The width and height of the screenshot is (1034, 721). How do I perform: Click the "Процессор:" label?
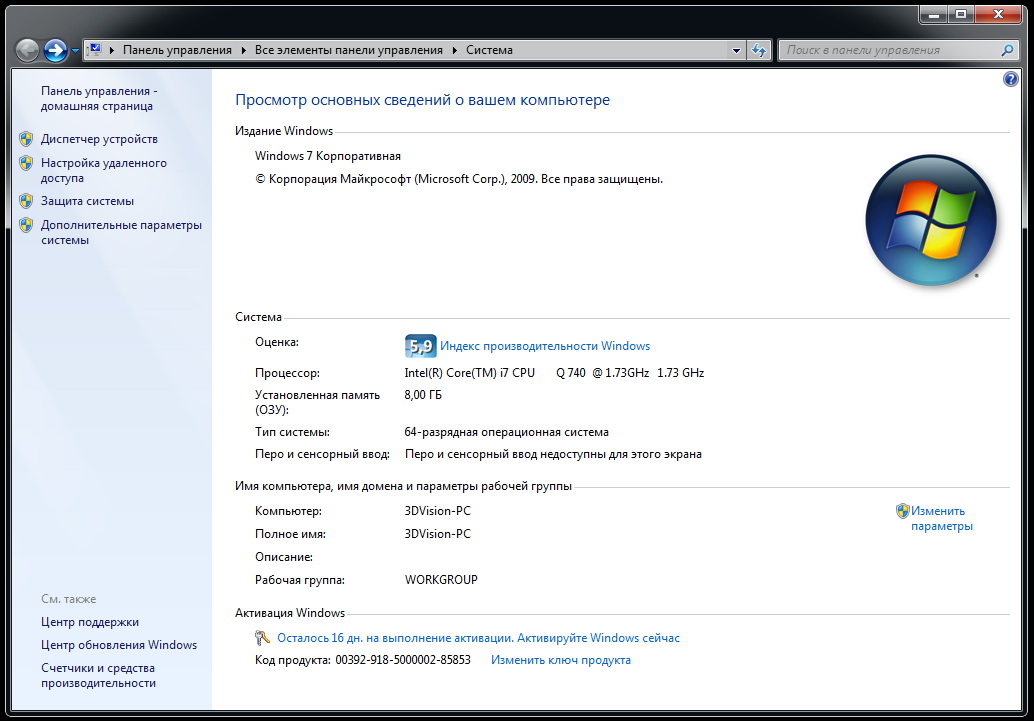click(288, 373)
